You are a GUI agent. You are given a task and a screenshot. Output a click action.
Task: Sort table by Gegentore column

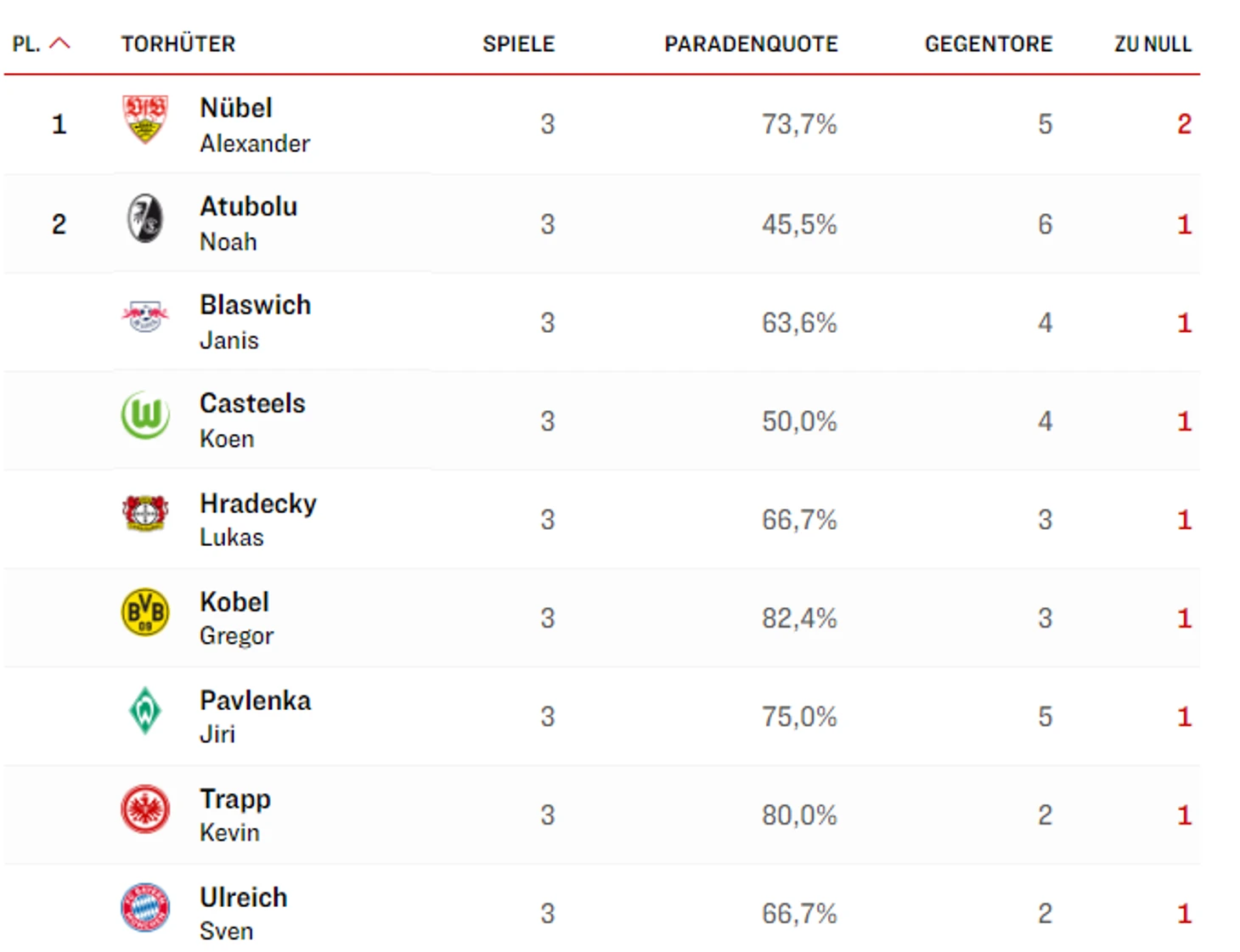pos(988,44)
